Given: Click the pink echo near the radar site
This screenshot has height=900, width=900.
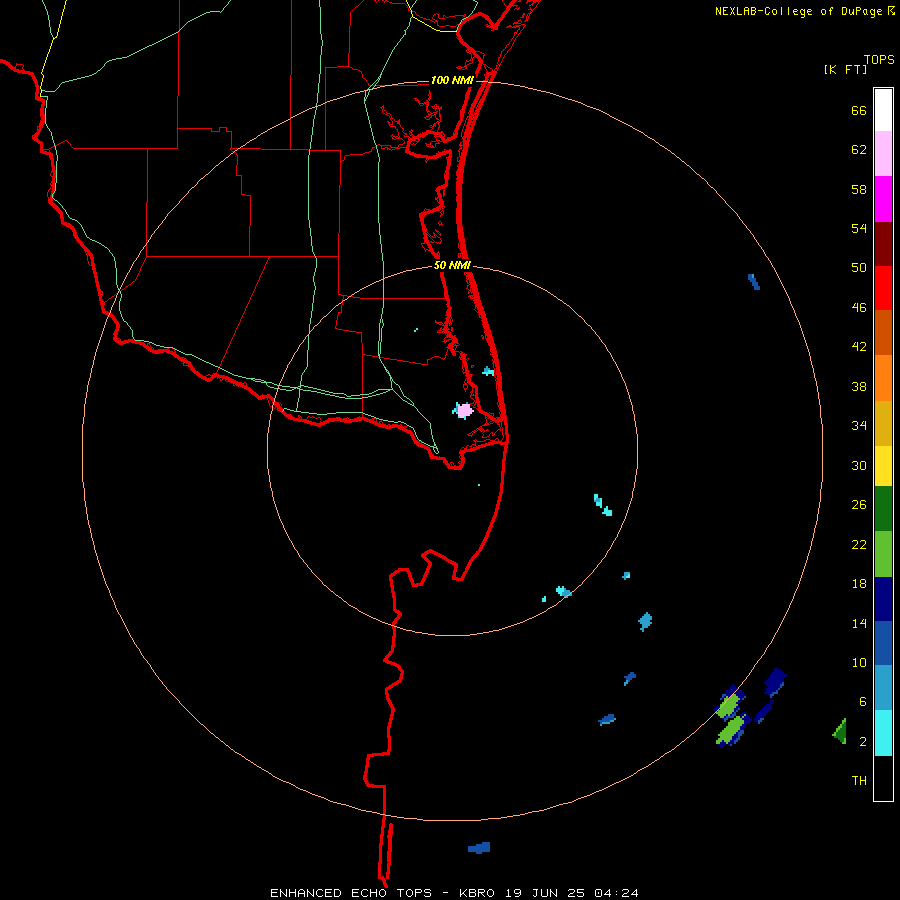Looking at the screenshot, I should (x=464, y=410).
